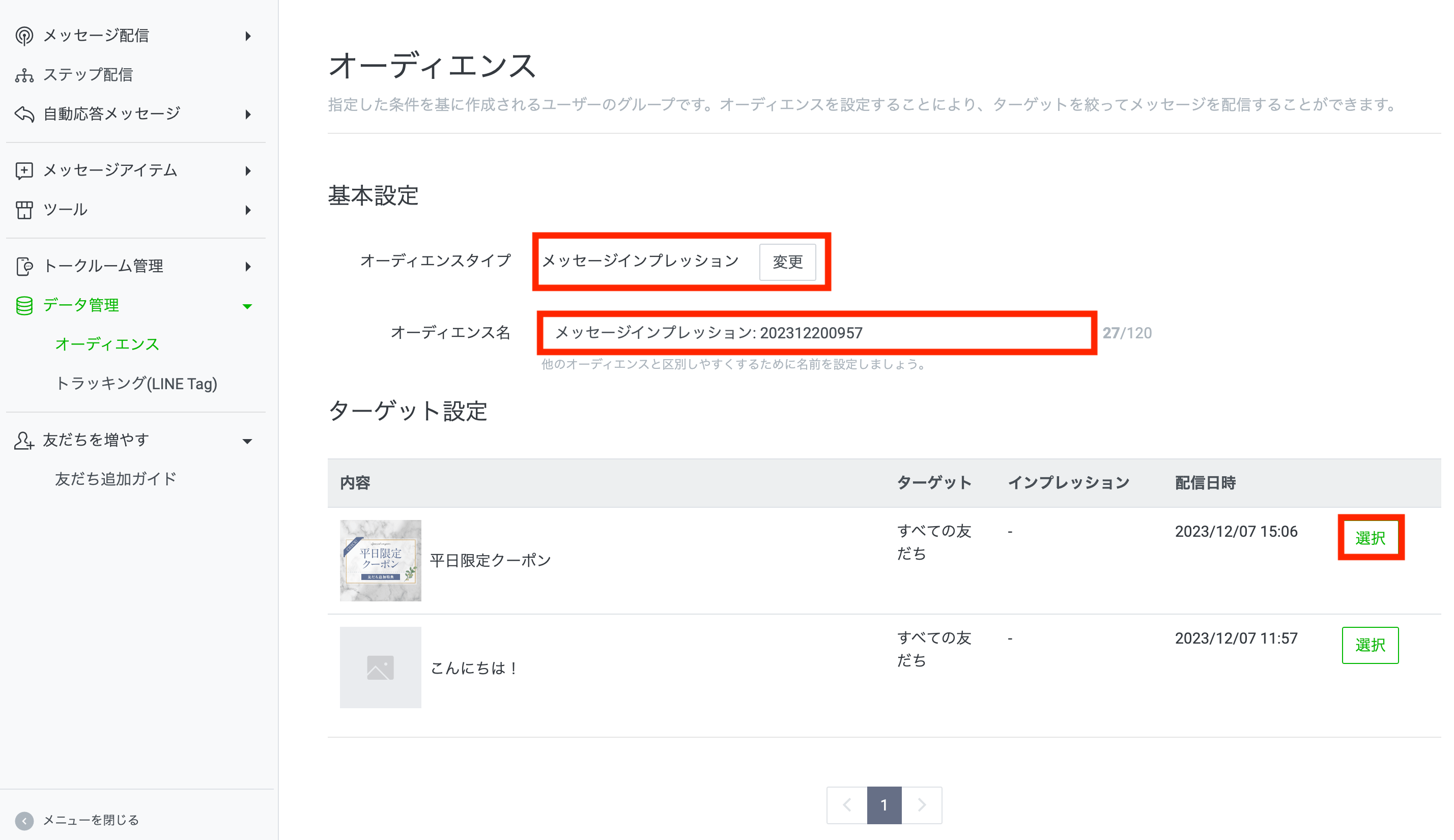Image resolution: width=1454 pixels, height=840 pixels.
Task: Expand the メッセージ配信 submenu arrow
Action: click(248, 36)
